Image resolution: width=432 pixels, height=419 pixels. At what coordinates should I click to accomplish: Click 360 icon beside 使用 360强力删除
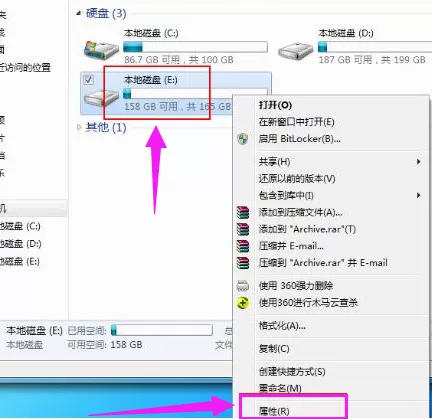click(243, 286)
